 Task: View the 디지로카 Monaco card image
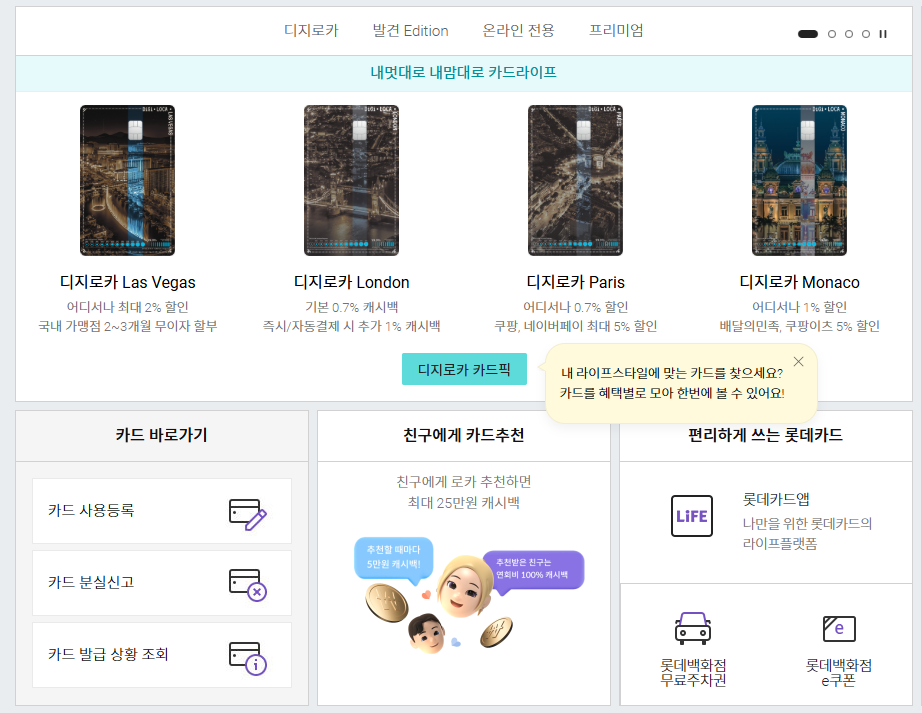799,180
